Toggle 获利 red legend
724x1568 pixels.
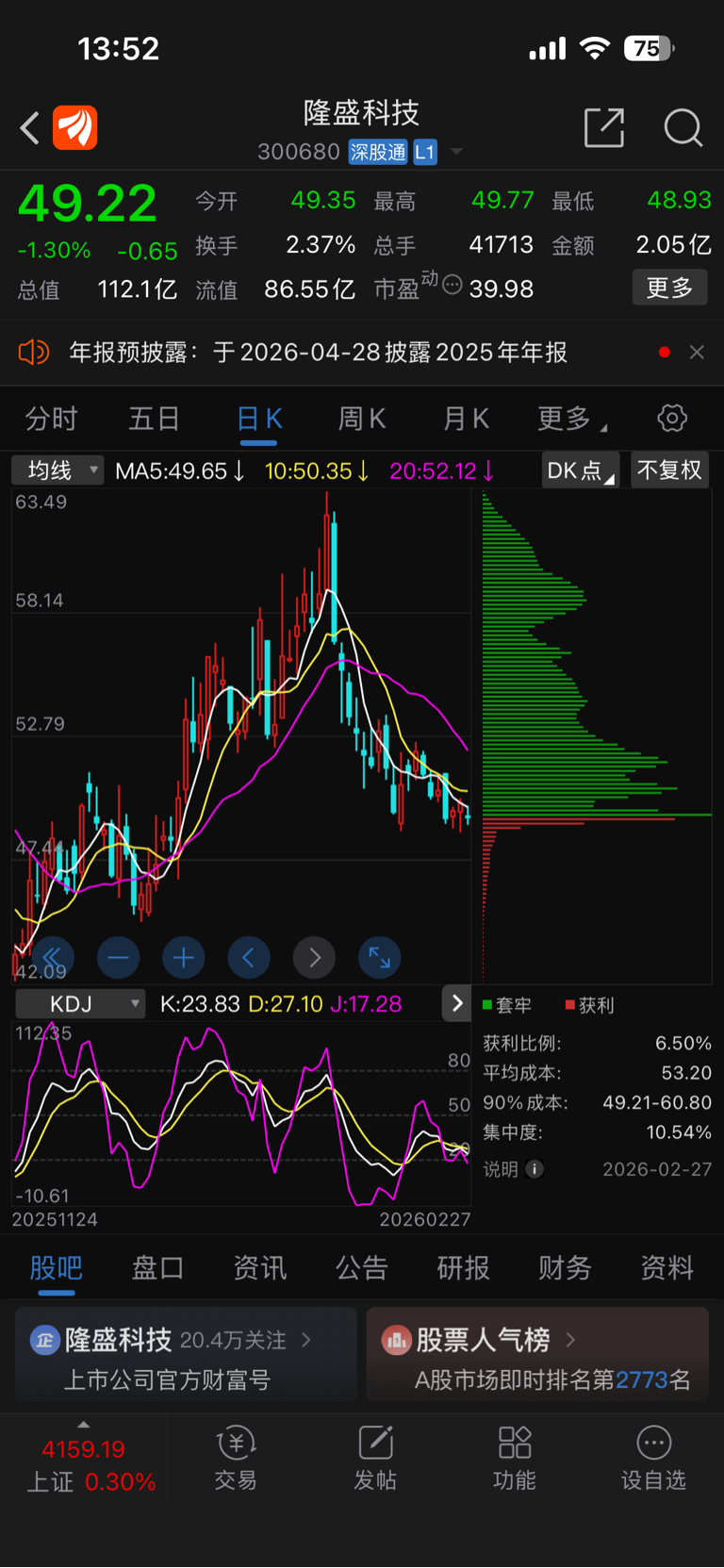point(590,1005)
